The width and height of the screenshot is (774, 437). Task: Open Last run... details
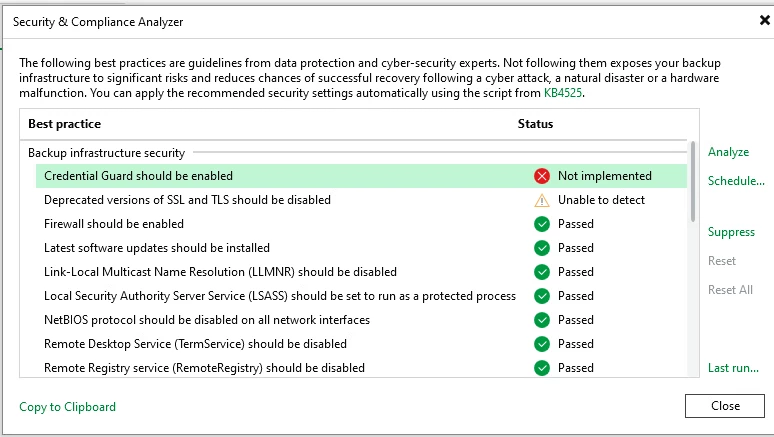pyautogui.click(x=733, y=368)
